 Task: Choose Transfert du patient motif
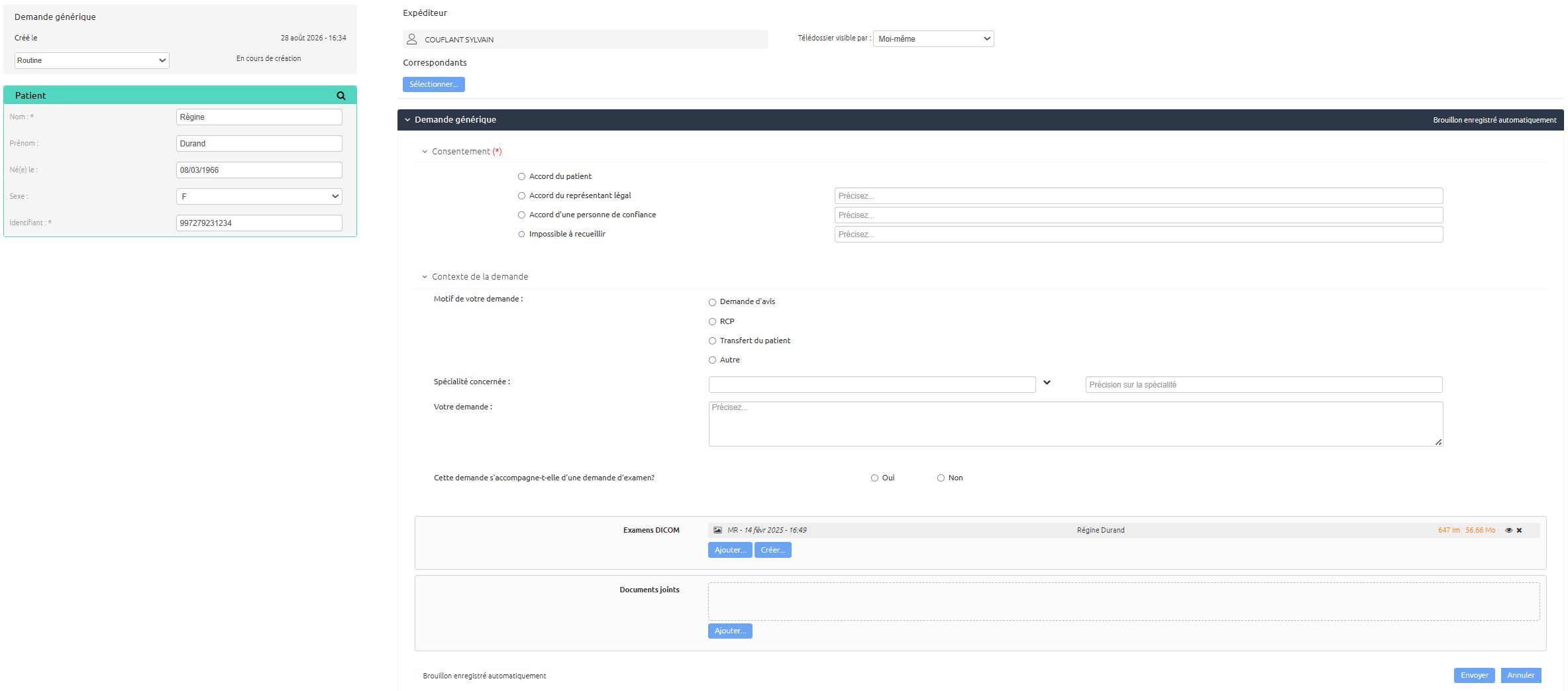pos(712,341)
